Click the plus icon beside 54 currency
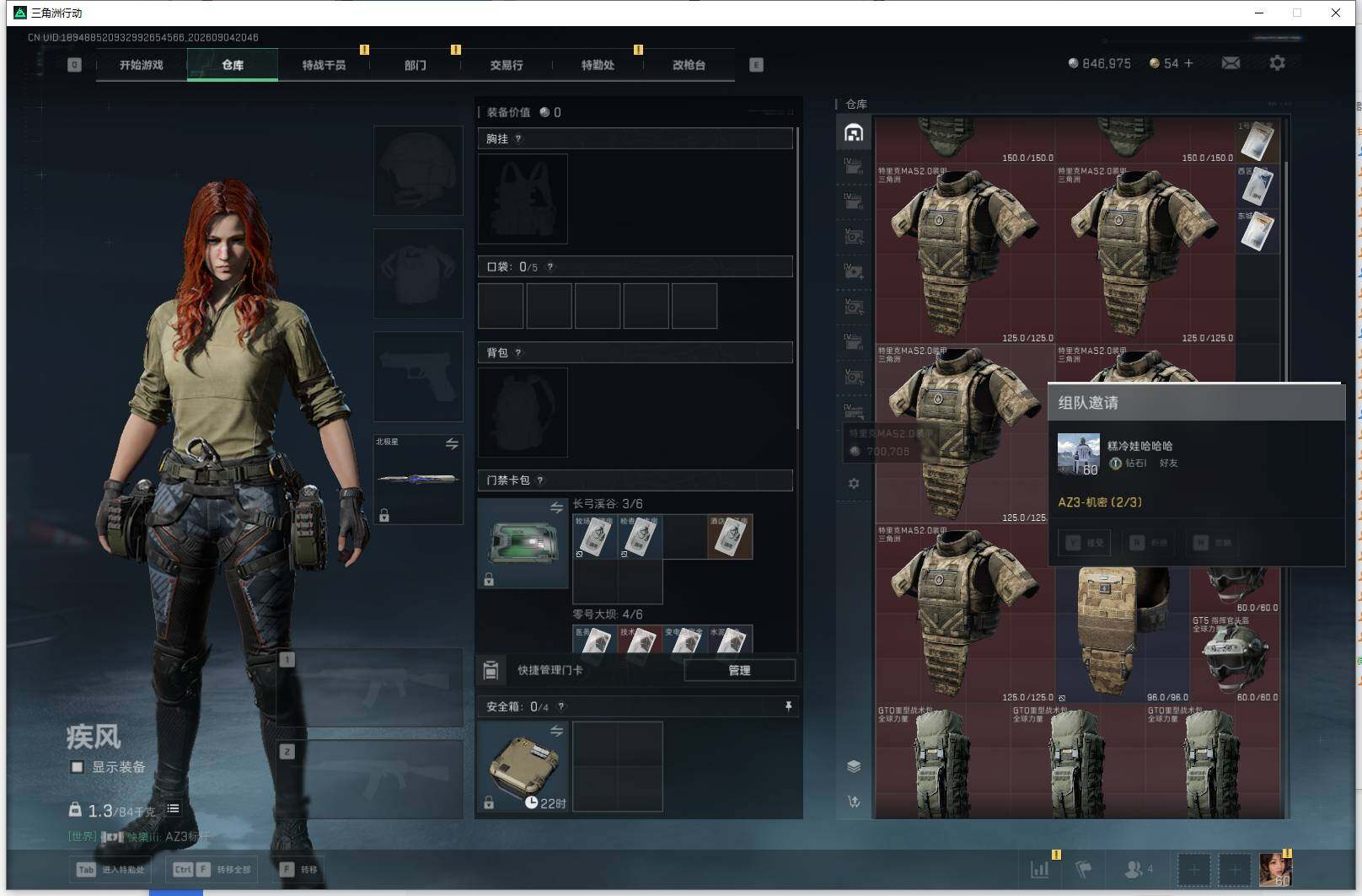 pos(1188,63)
